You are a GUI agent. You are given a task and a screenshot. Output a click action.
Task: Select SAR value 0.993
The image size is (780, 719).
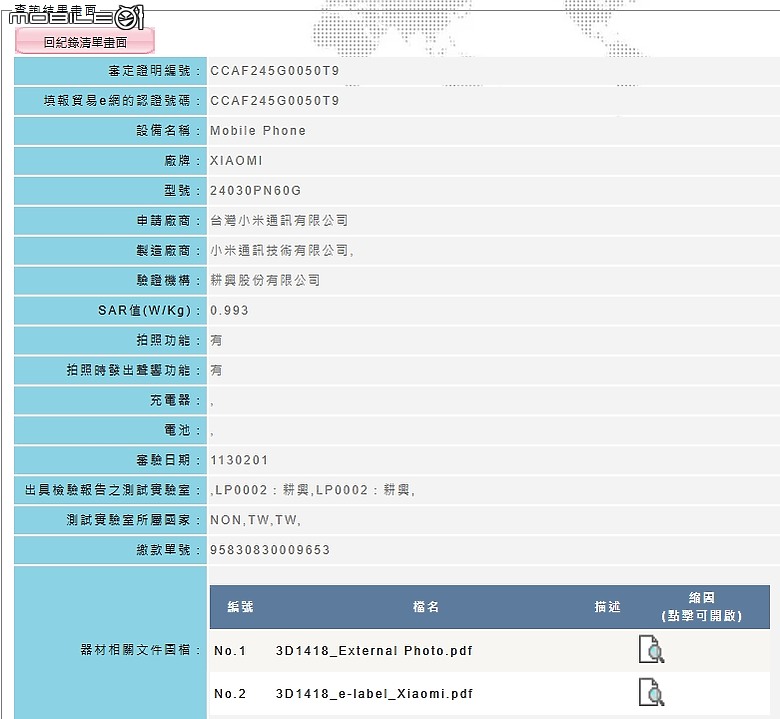click(229, 310)
